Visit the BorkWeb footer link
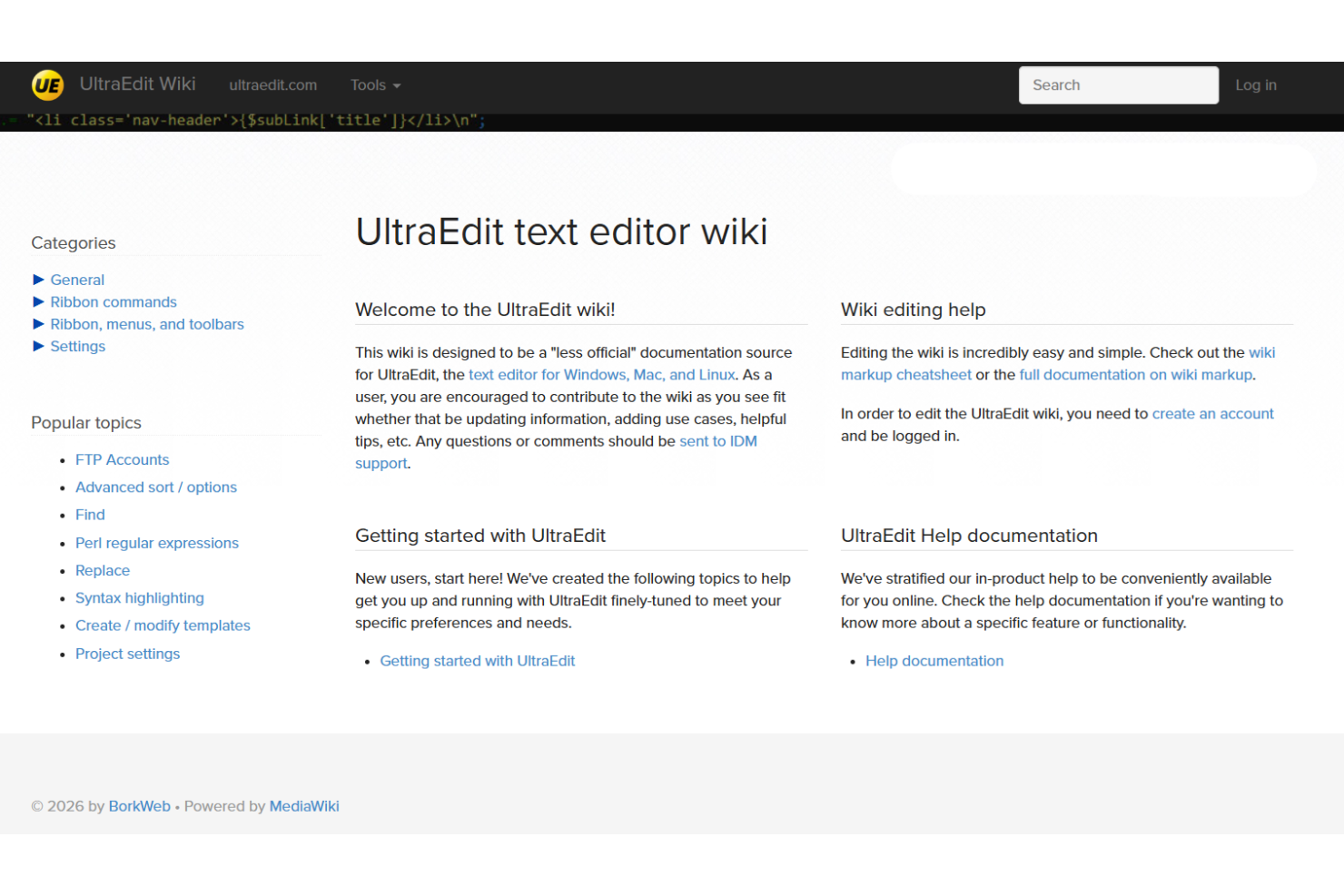The image size is (1344, 896). [x=140, y=806]
